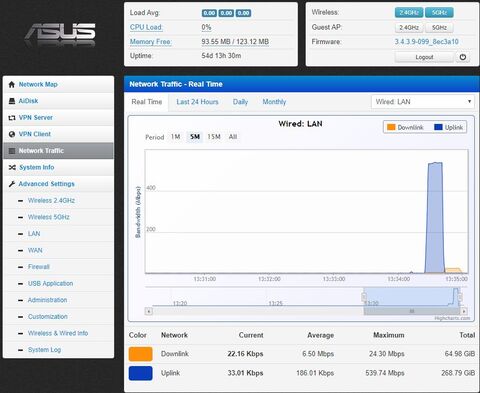Click the ASUS logo
Viewport: 480px width, 393px height.
pyautogui.click(x=60, y=34)
